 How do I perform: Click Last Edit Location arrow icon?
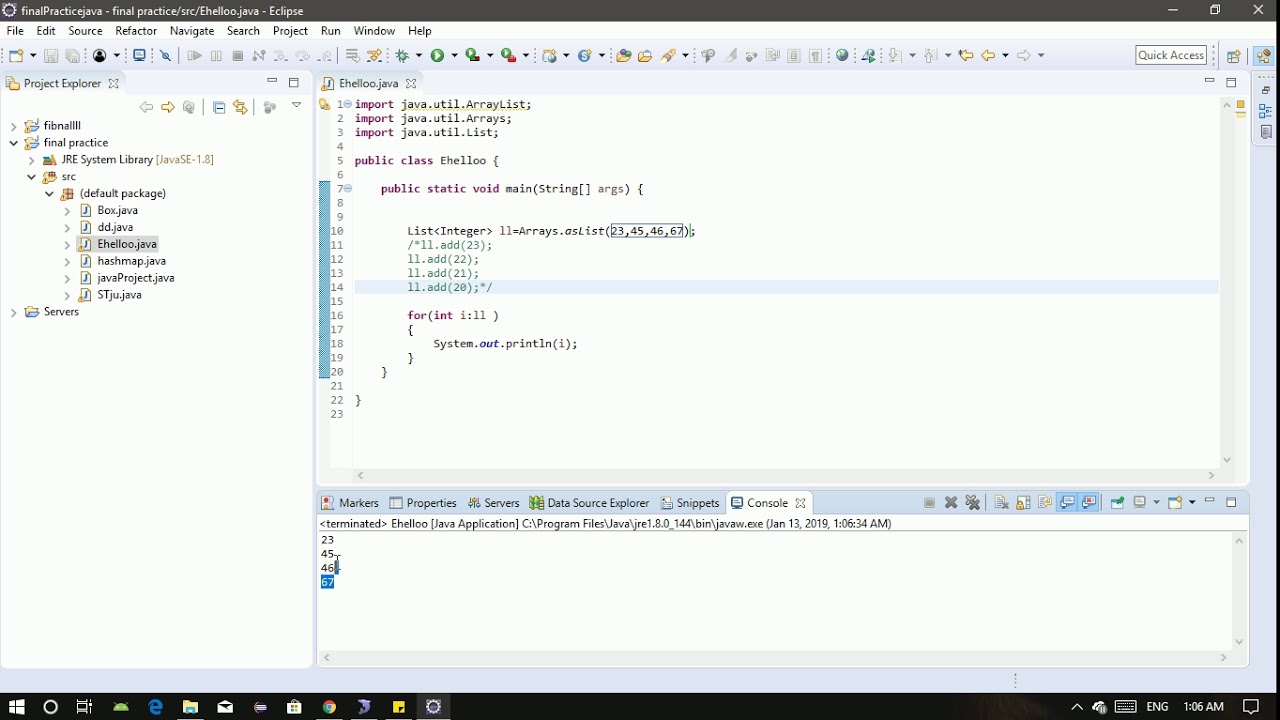(x=966, y=56)
